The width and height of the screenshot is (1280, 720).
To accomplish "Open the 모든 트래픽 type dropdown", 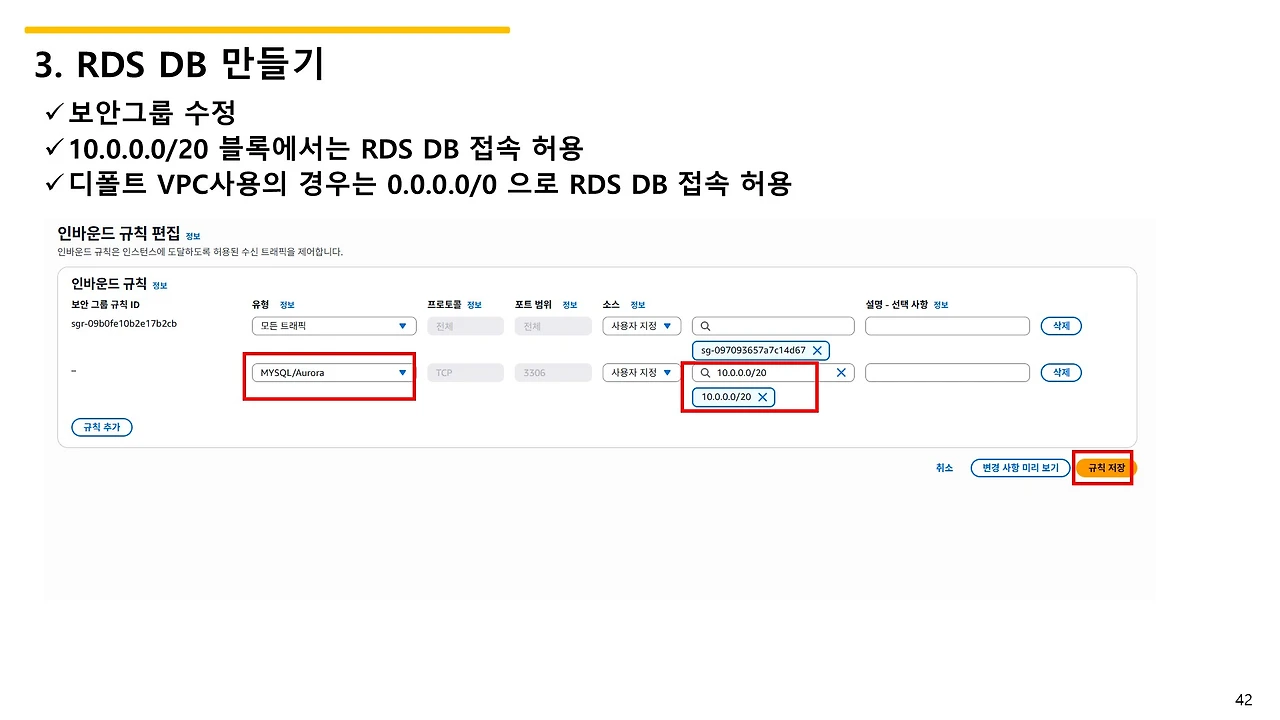I will click(x=333, y=325).
